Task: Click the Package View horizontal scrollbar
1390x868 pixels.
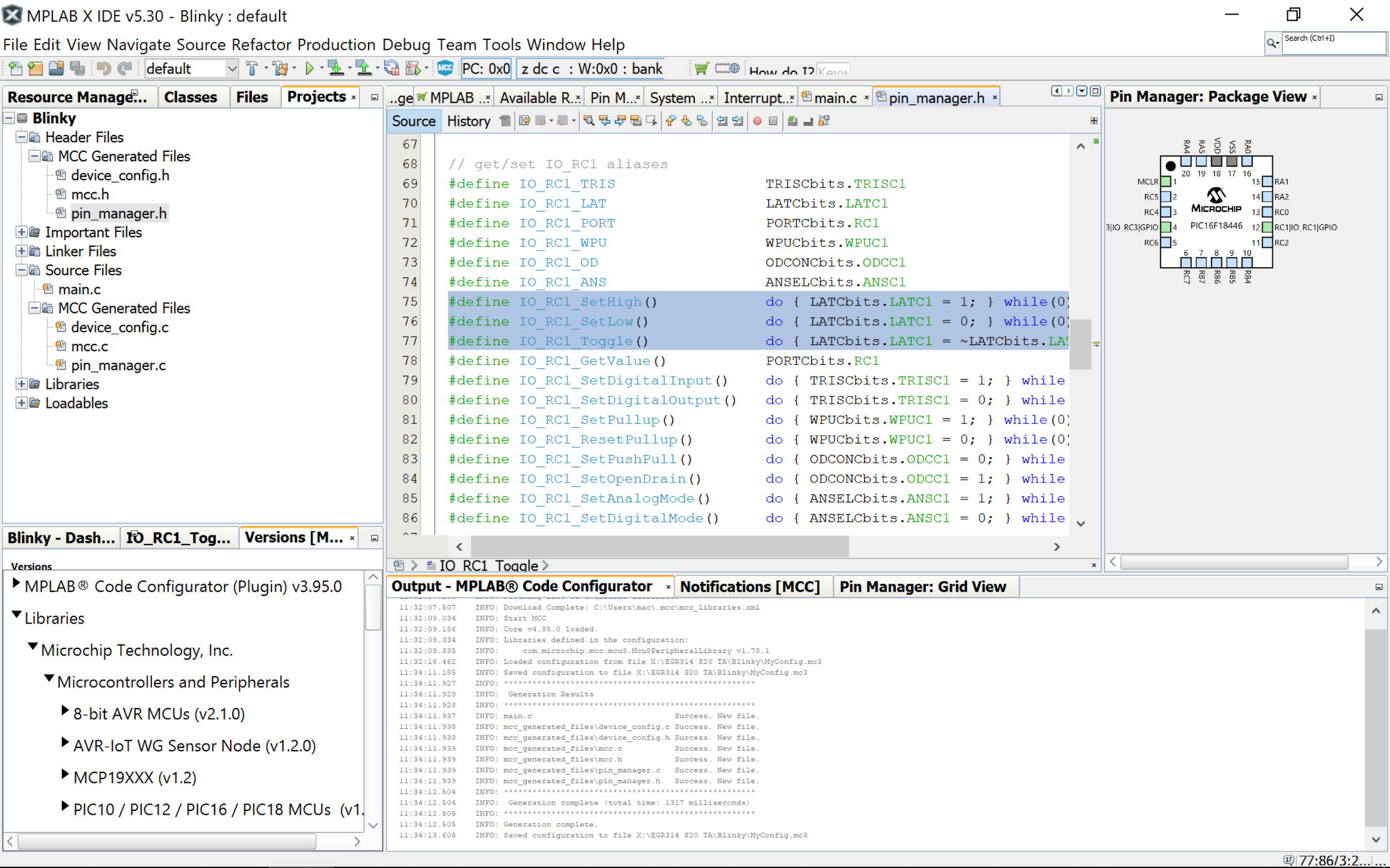Action: pyautogui.click(x=1234, y=562)
